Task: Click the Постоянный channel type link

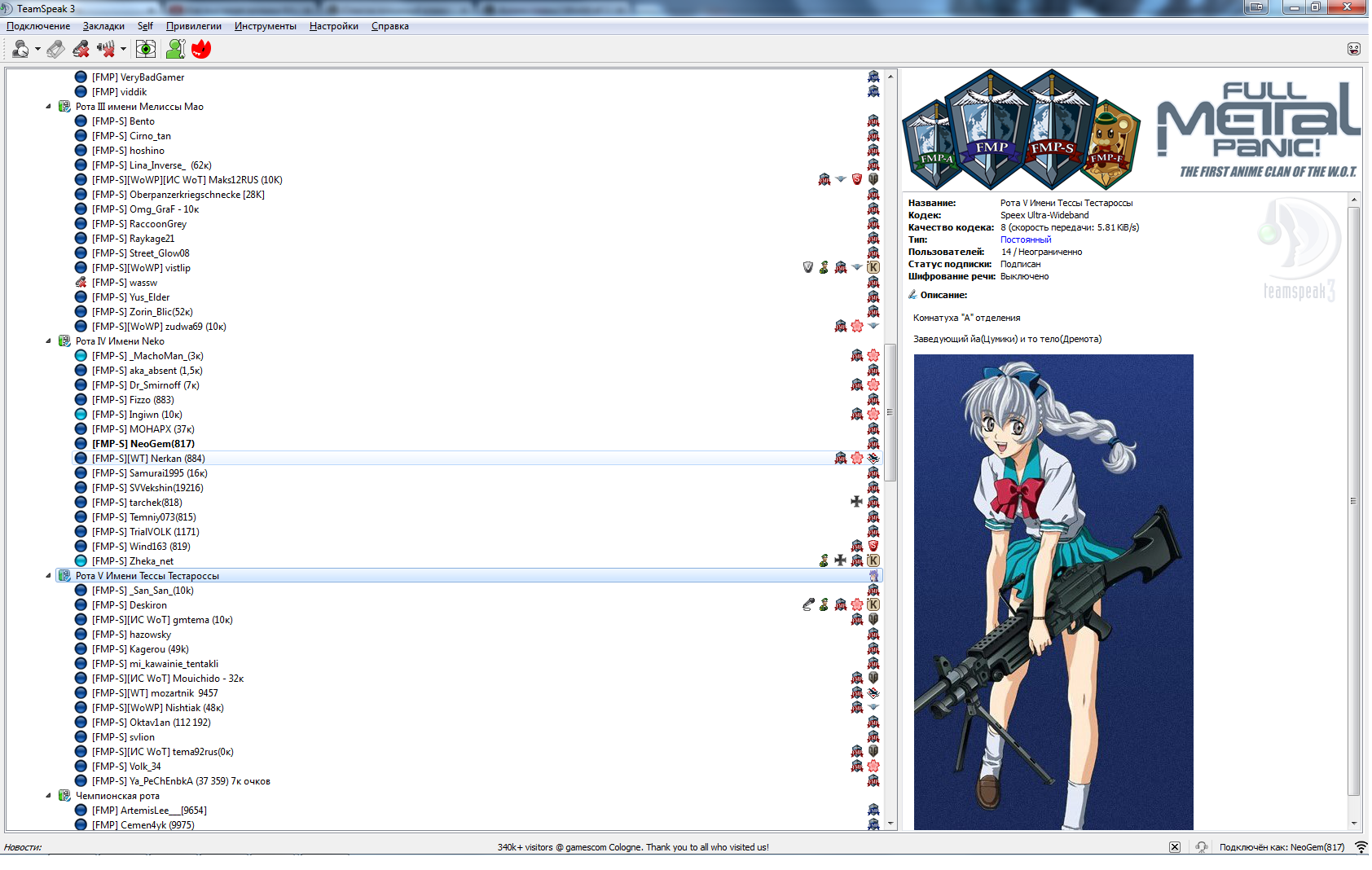Action: [x=1026, y=239]
